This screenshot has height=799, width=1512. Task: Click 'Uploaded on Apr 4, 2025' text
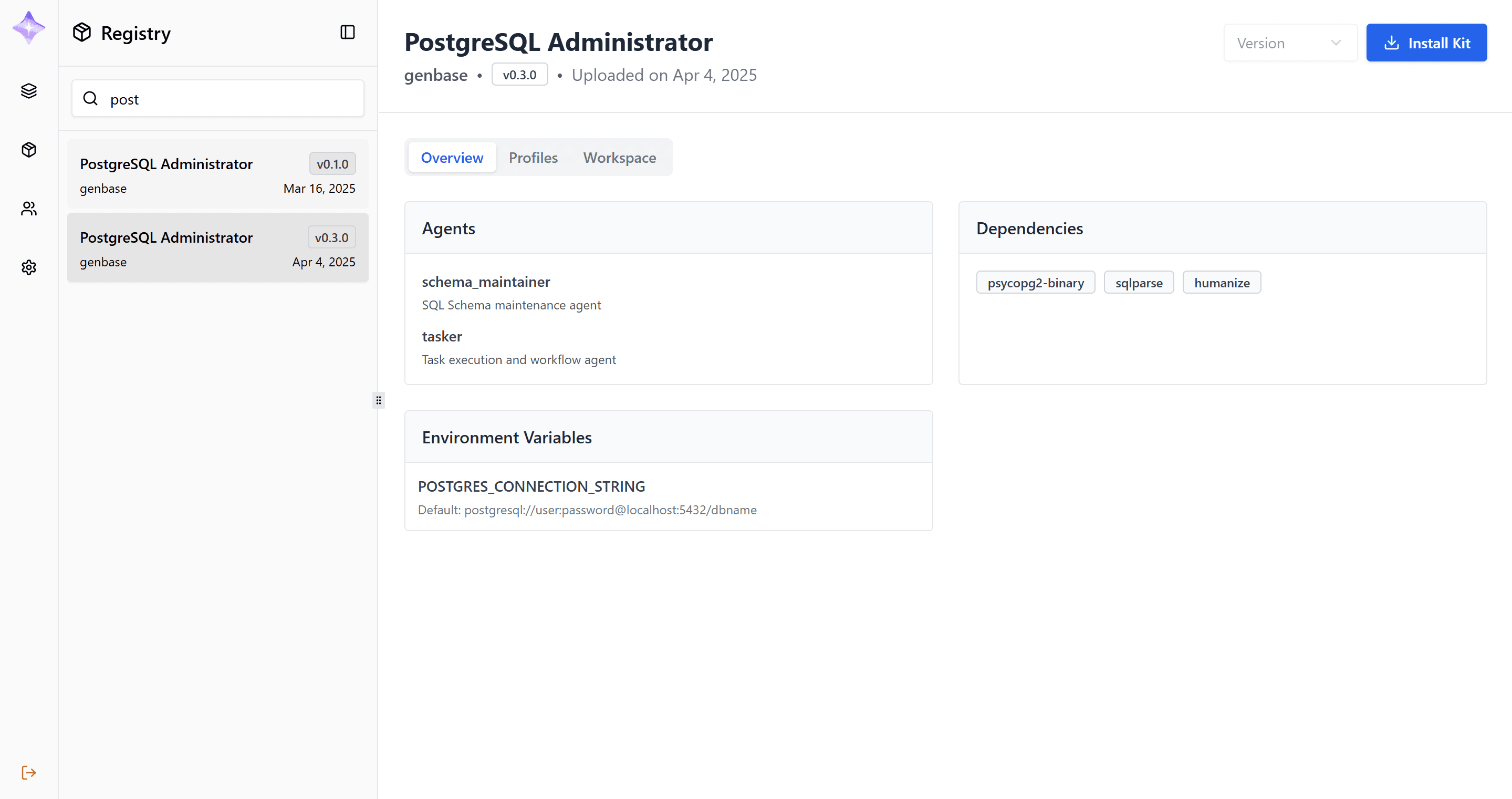664,75
